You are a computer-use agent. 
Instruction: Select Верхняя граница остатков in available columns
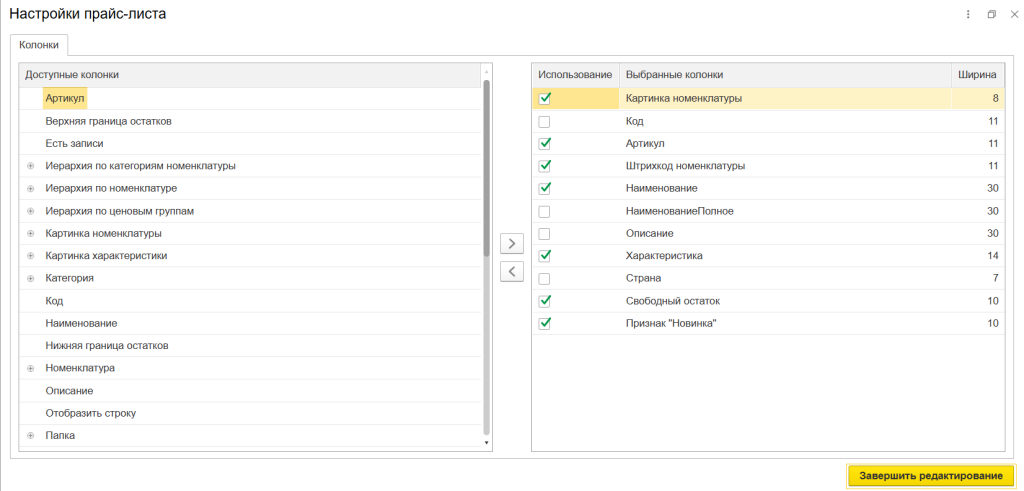click(109, 121)
